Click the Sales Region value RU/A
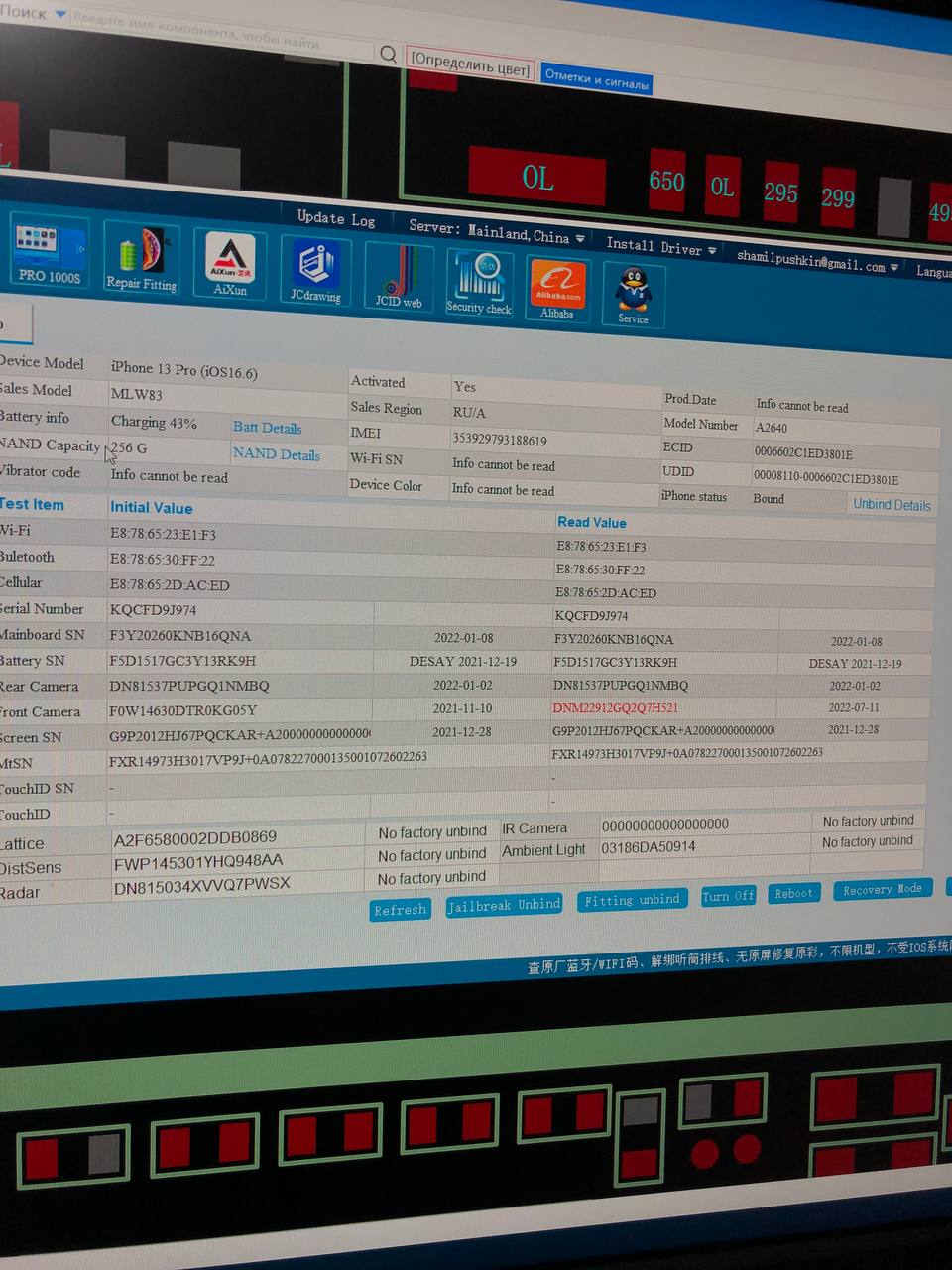952x1270 pixels. pos(469,412)
